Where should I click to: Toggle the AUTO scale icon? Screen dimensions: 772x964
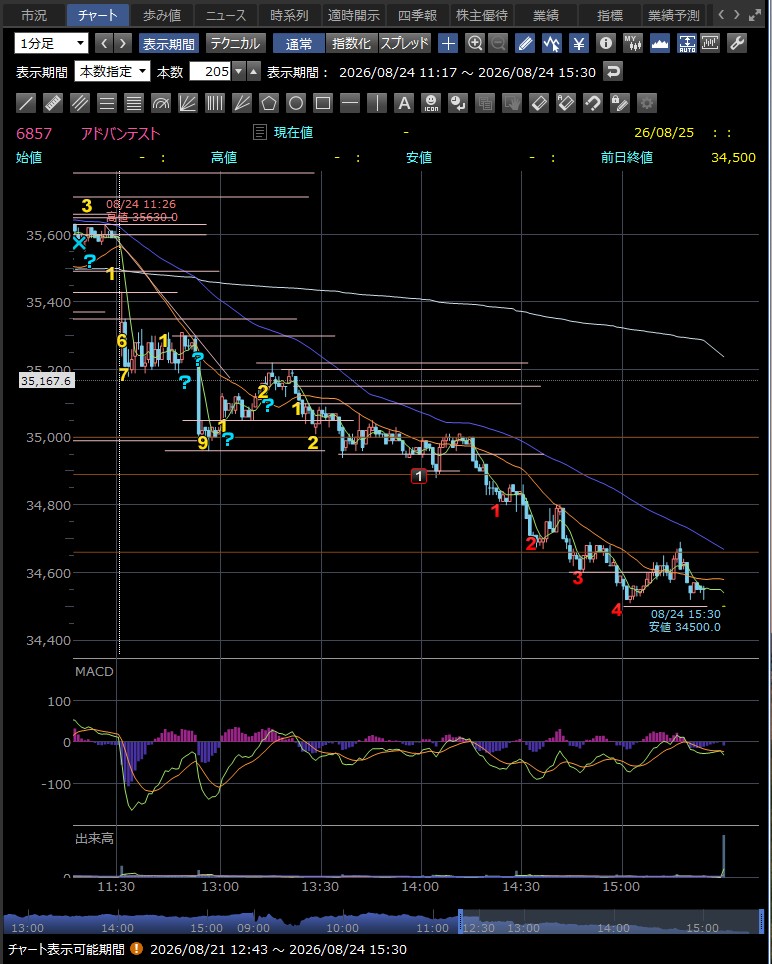(x=687, y=43)
